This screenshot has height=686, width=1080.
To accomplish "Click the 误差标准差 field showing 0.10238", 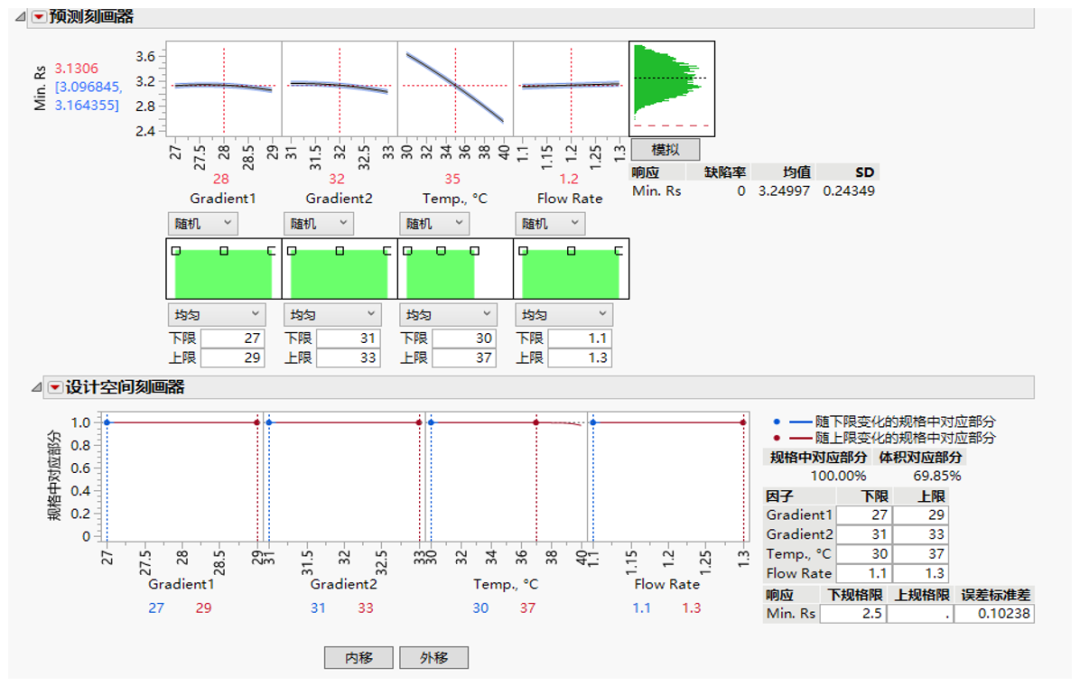I will point(995,614).
